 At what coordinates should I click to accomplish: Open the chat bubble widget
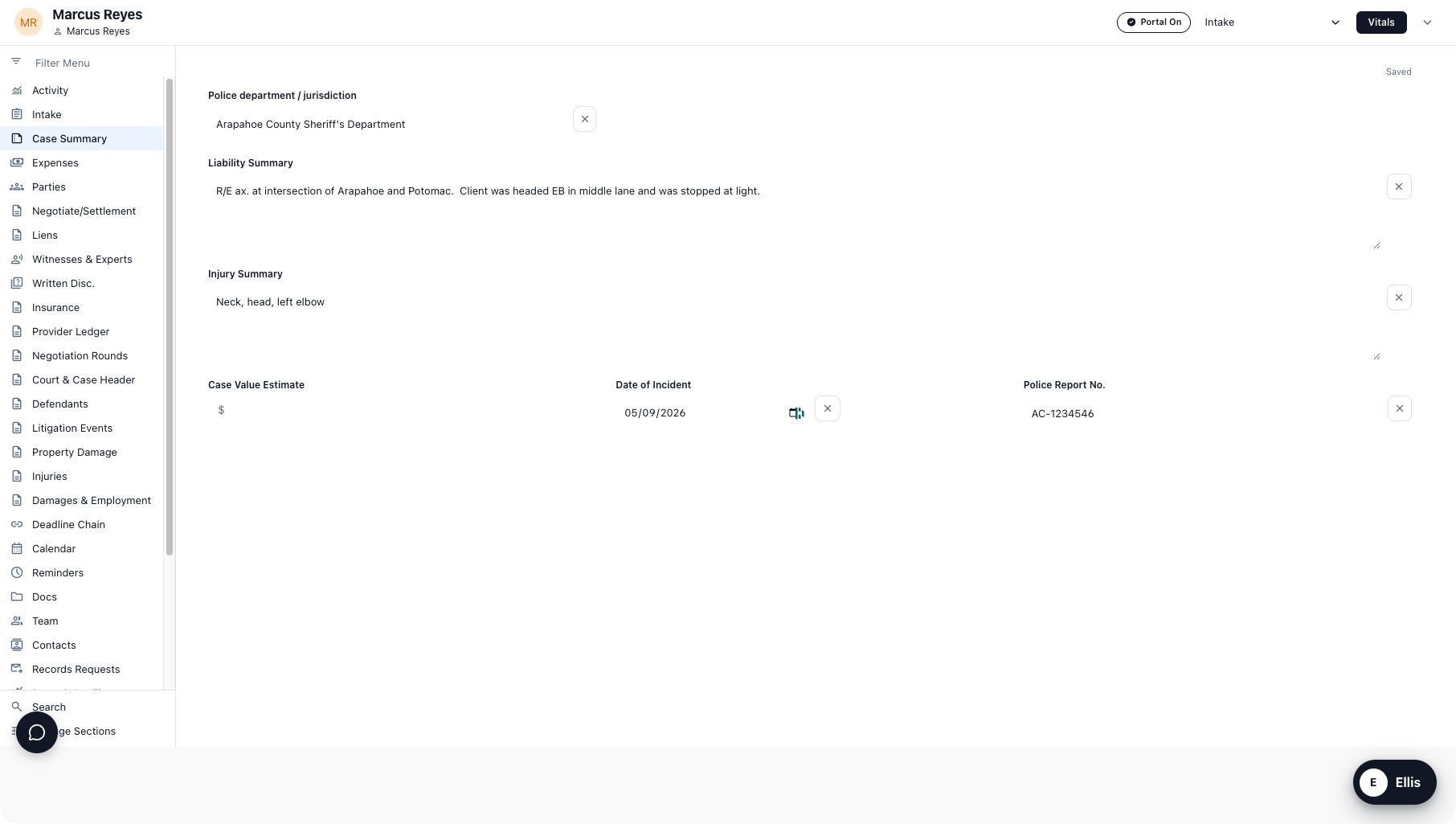pos(37,732)
